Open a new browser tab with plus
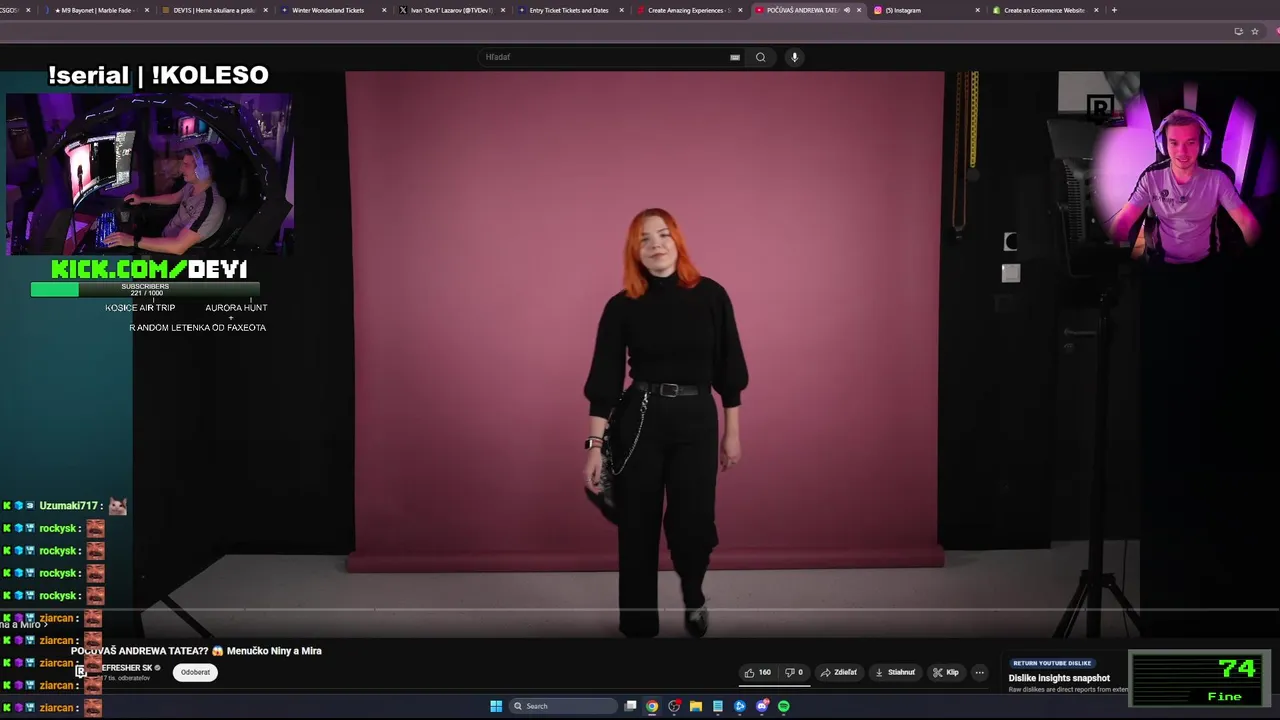This screenshot has height=720, width=1280. 1114,10
